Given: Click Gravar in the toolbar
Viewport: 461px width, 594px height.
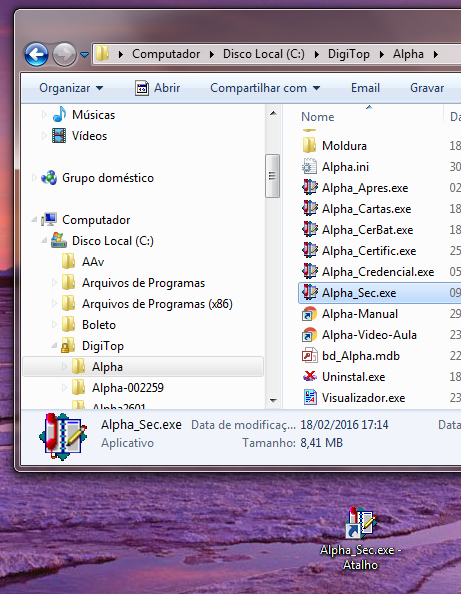Looking at the screenshot, I should tap(427, 88).
